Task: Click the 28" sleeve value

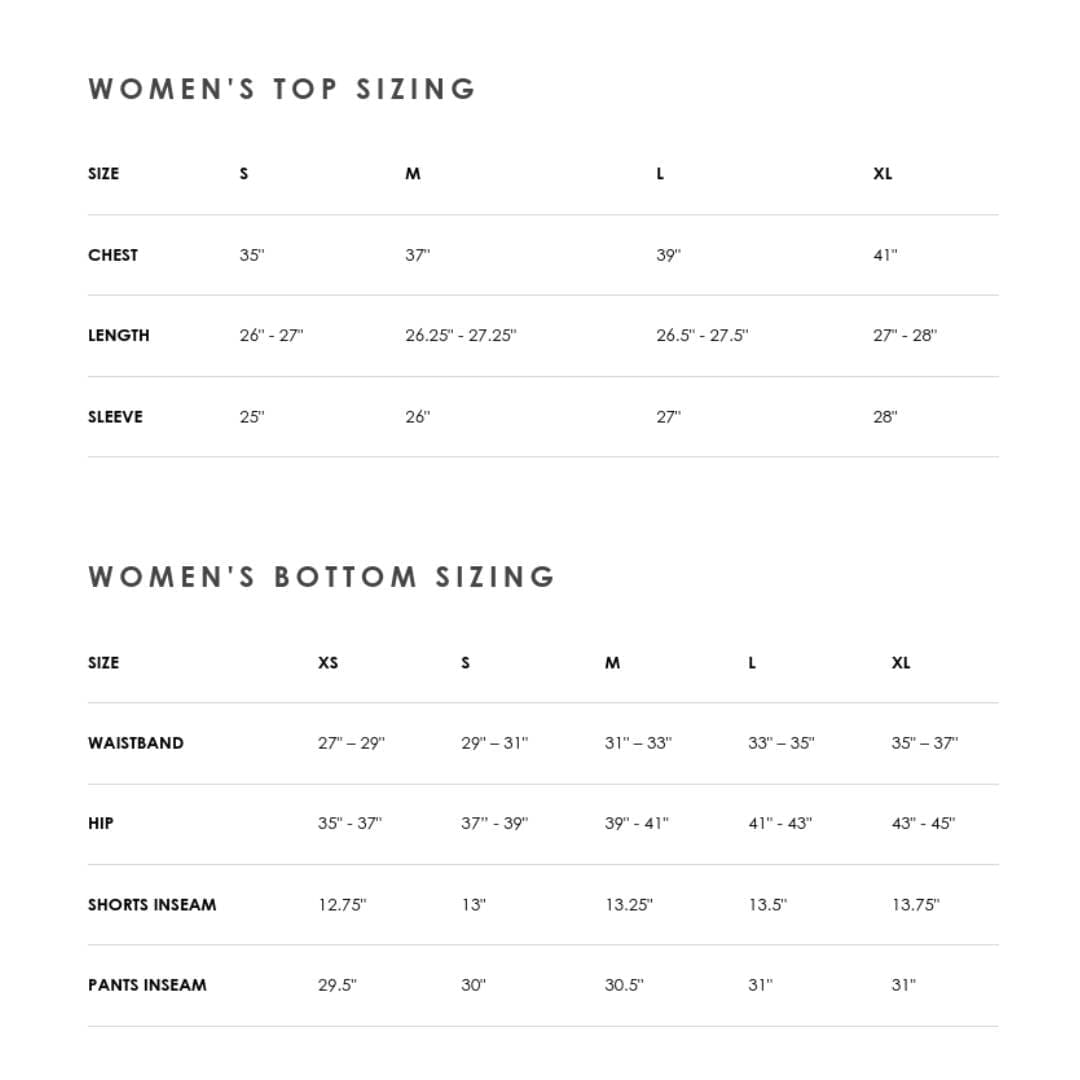Action: pyautogui.click(x=885, y=417)
